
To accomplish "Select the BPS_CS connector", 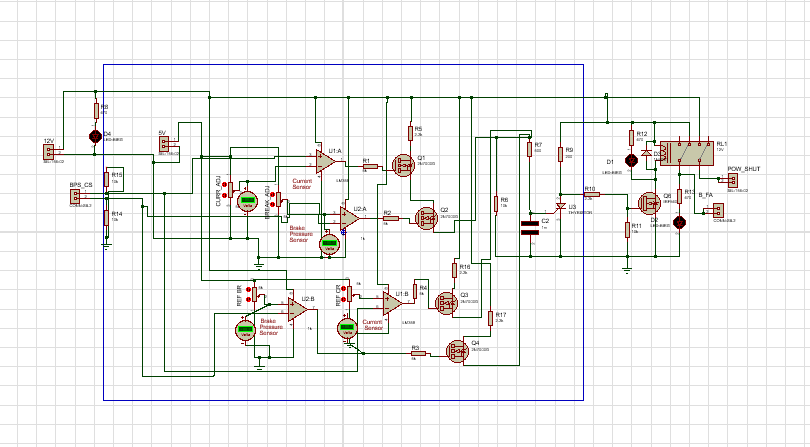I will [x=75, y=196].
